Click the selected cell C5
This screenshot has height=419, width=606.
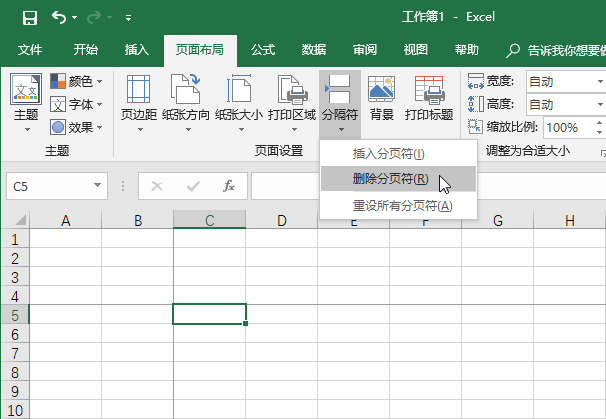coord(209,314)
